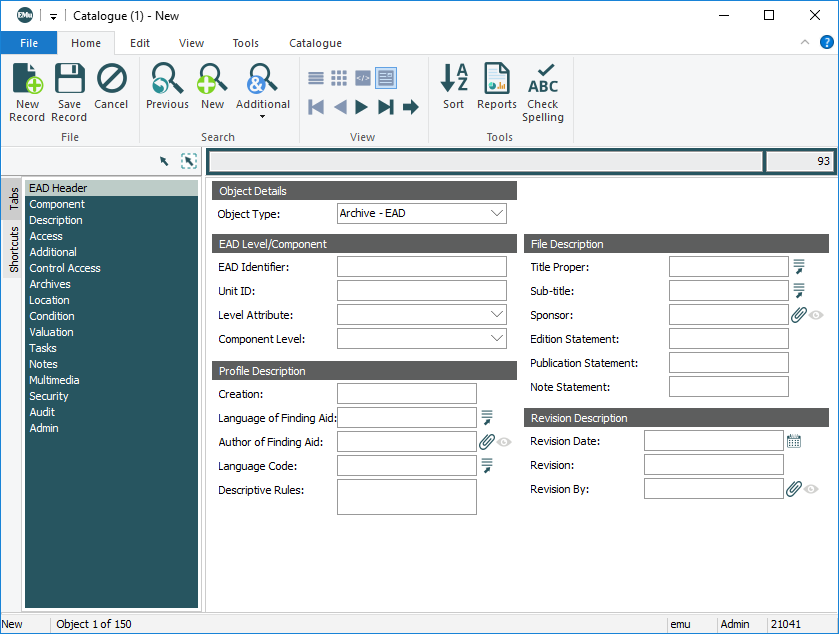Expand the Object Type dropdown

(497, 213)
